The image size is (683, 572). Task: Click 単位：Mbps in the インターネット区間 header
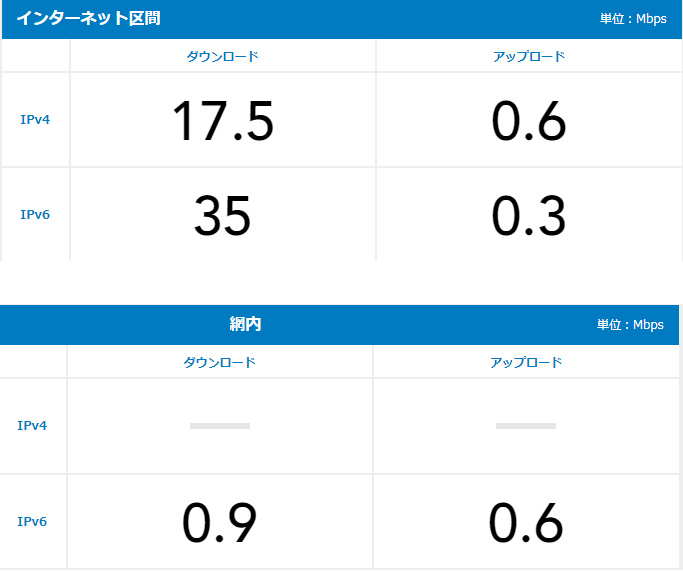click(x=633, y=19)
